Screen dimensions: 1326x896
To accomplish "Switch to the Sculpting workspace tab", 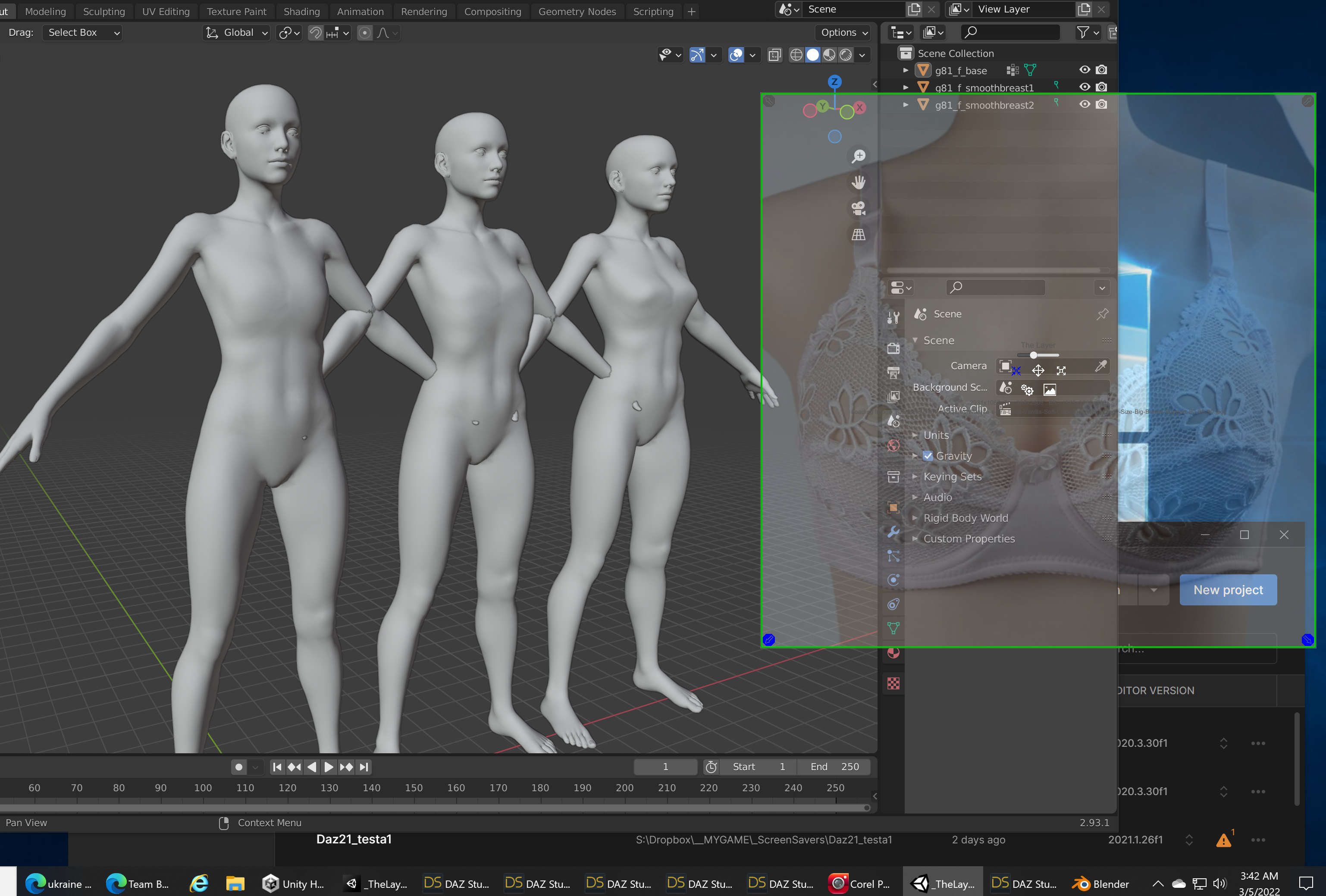I will click(x=104, y=11).
